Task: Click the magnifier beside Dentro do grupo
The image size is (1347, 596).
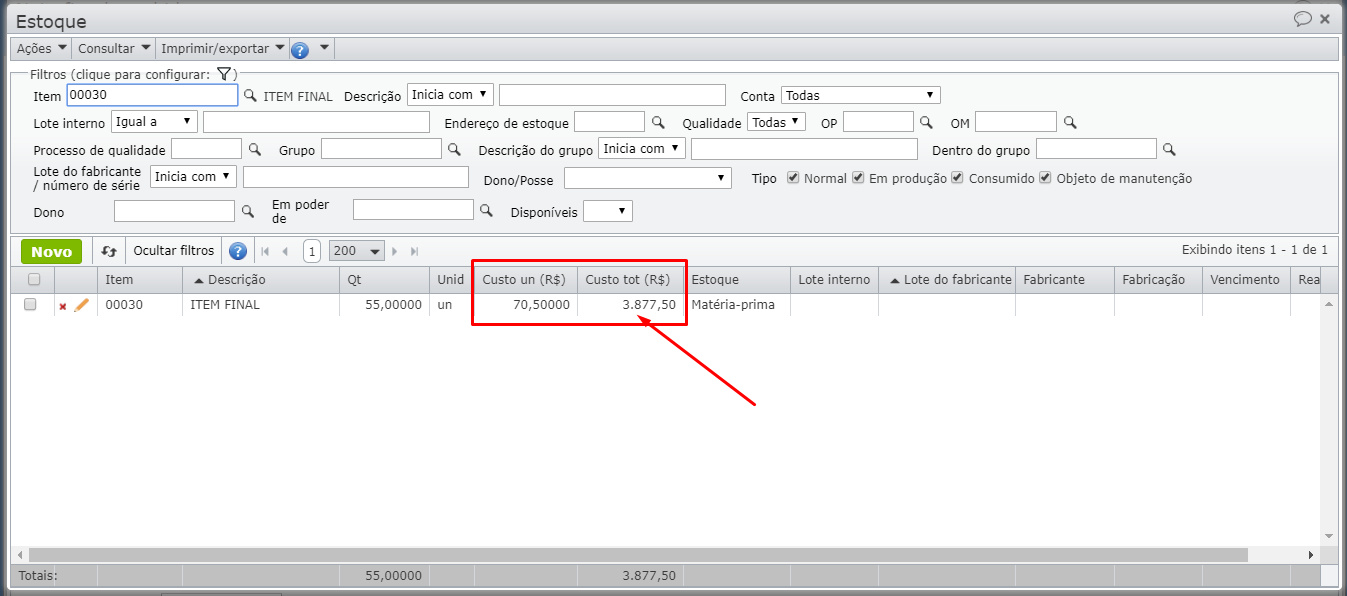Action: point(1169,150)
